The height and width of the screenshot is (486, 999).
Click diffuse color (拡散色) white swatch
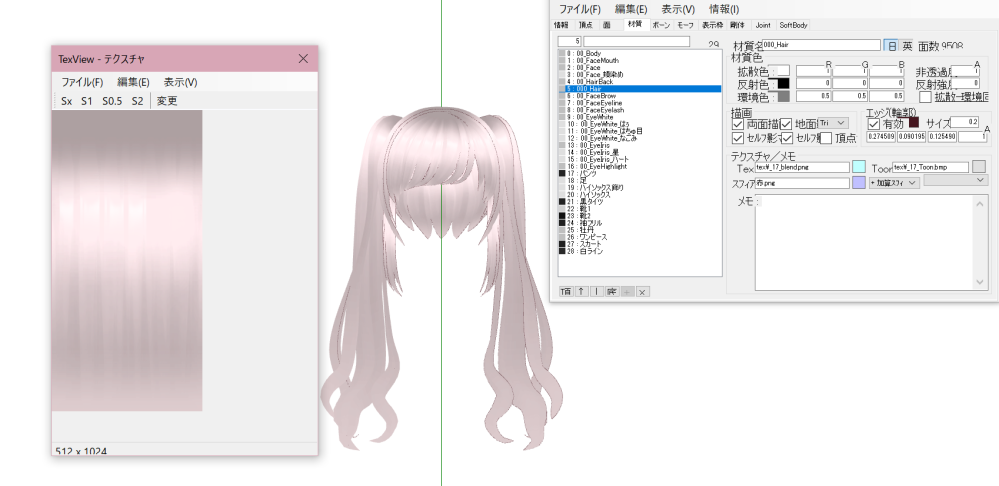(783, 70)
